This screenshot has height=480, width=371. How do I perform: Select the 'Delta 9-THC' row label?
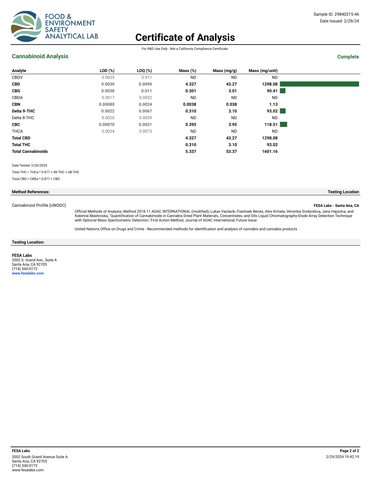[x=23, y=111]
